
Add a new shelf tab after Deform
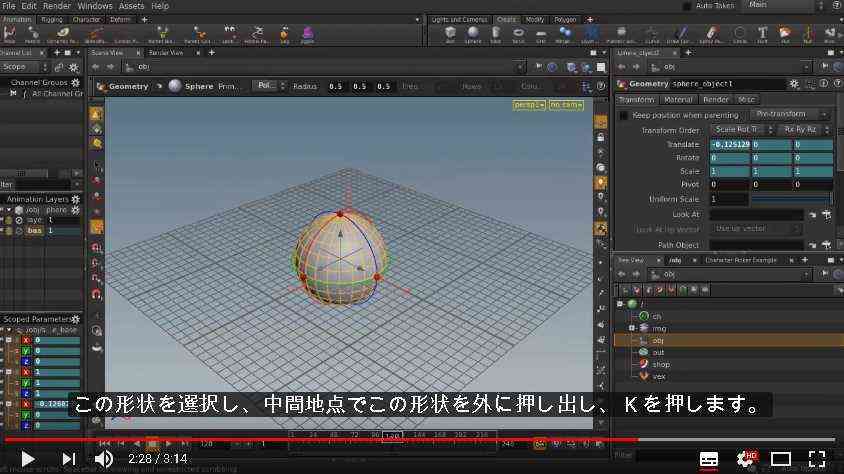pyautogui.click(x=144, y=19)
